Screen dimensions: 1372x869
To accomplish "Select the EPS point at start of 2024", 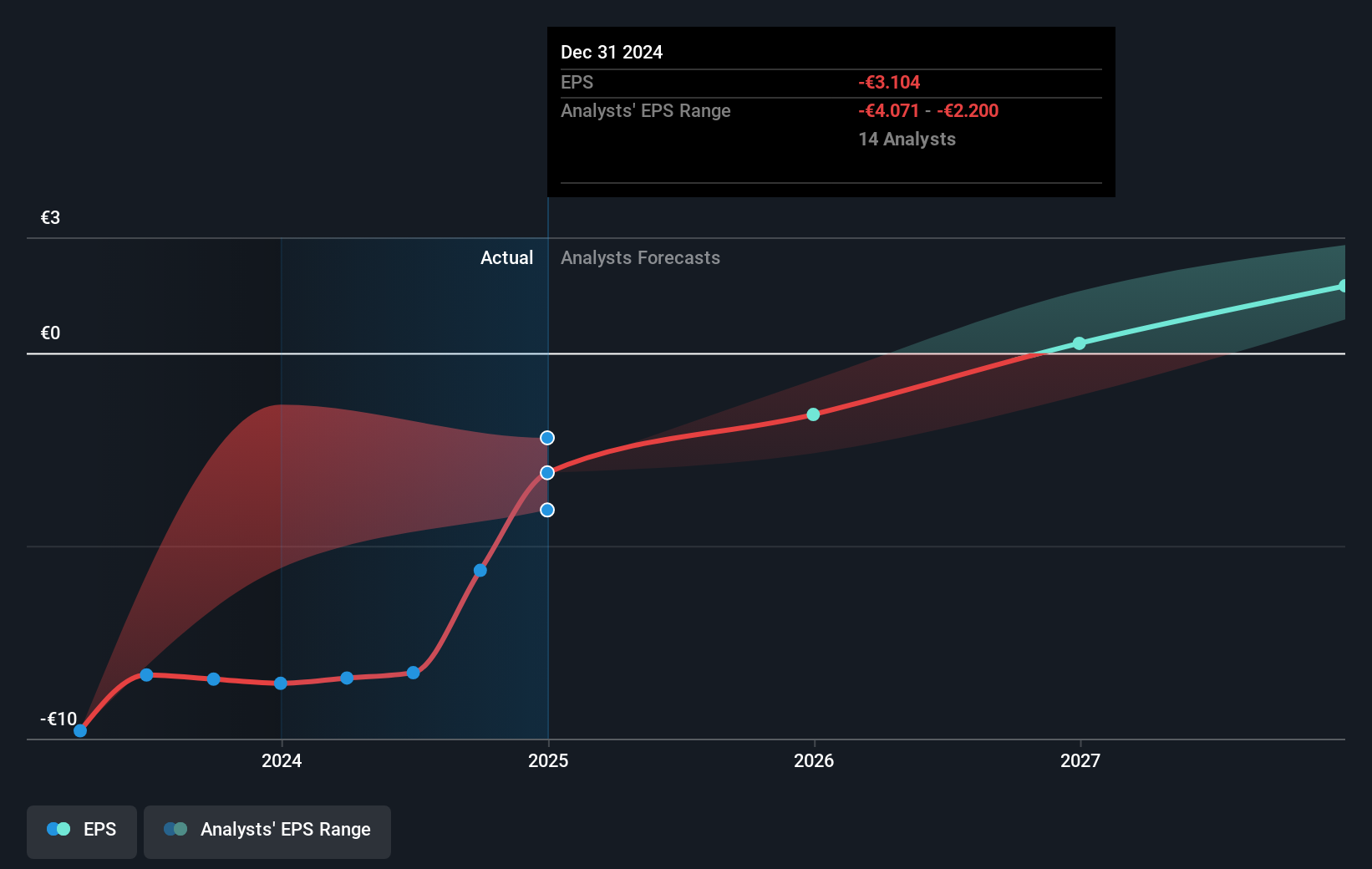I will click(x=281, y=684).
